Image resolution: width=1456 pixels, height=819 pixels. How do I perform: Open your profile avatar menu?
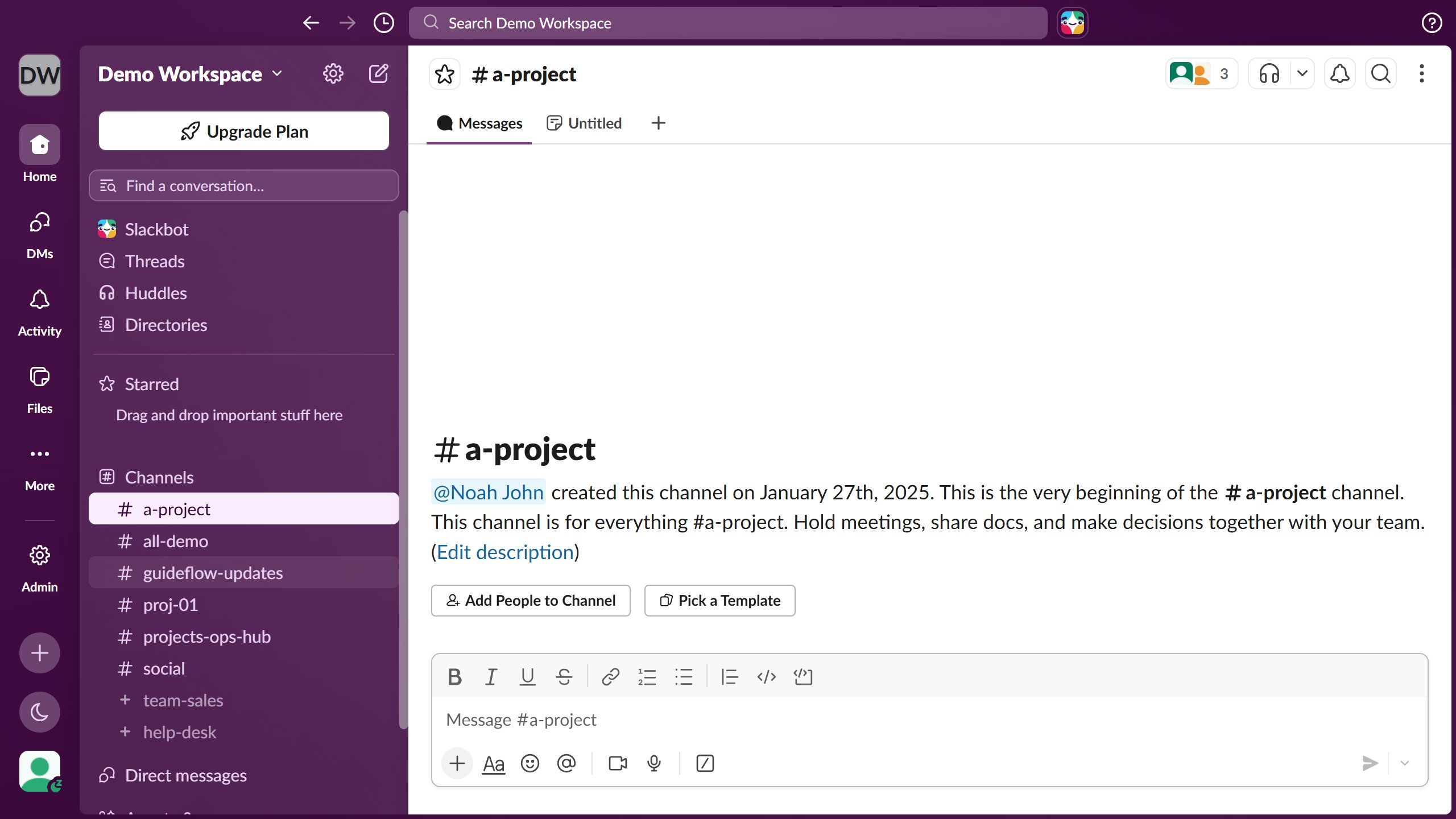[40, 771]
